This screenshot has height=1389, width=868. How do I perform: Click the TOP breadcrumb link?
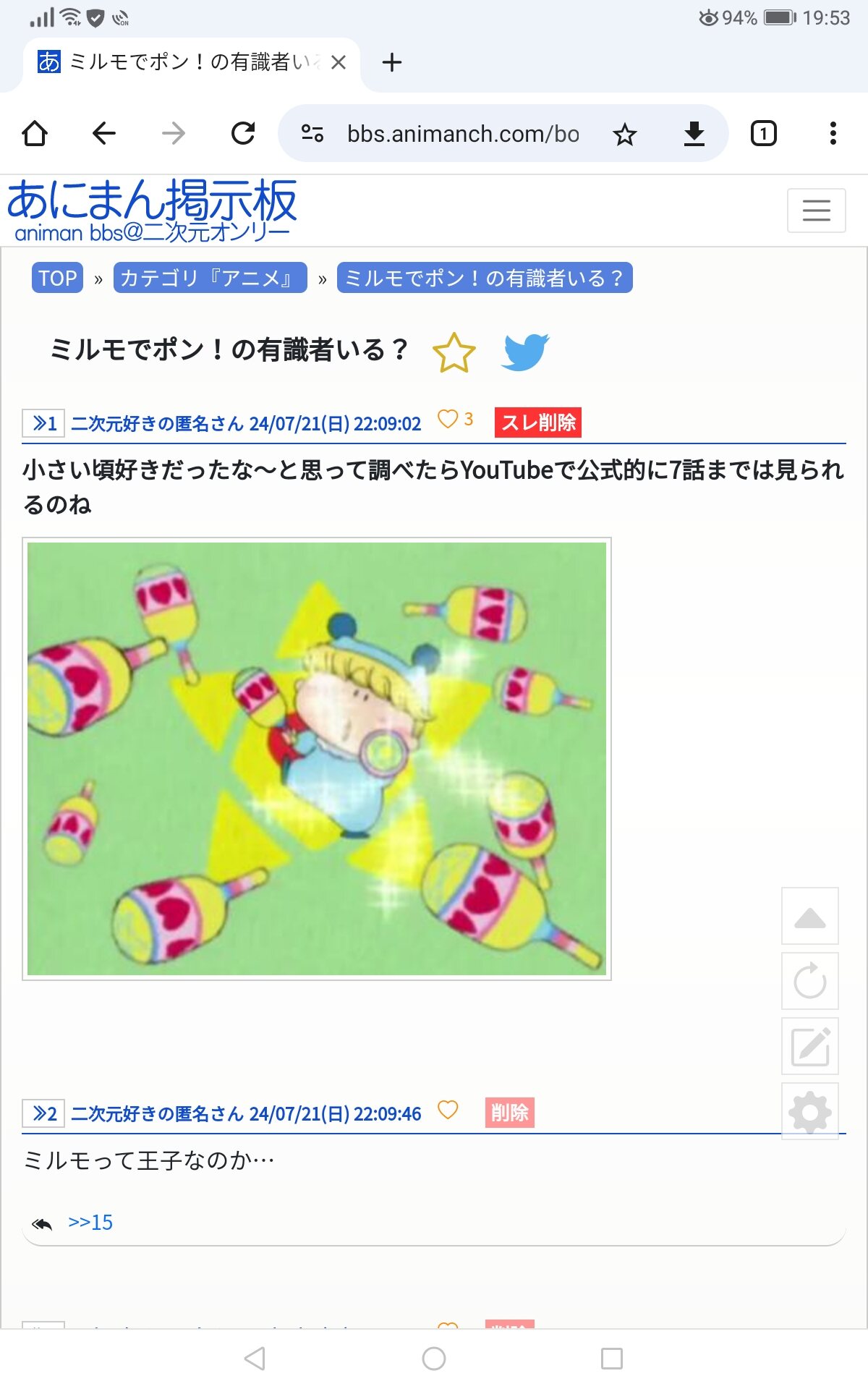(x=58, y=278)
